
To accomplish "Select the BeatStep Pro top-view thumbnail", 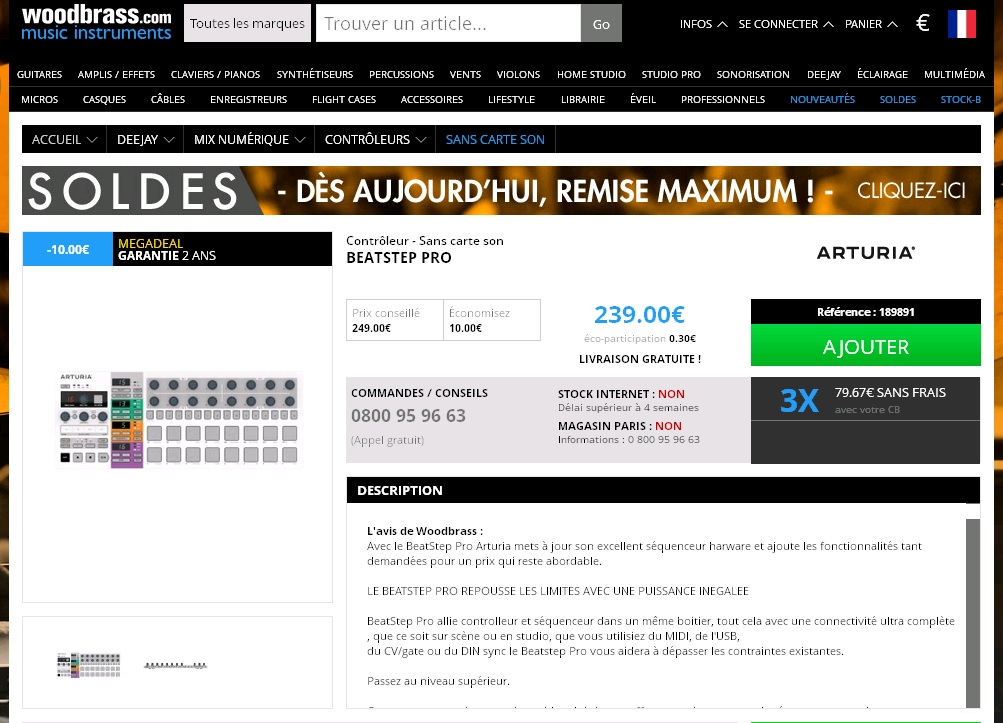I will (x=88, y=665).
